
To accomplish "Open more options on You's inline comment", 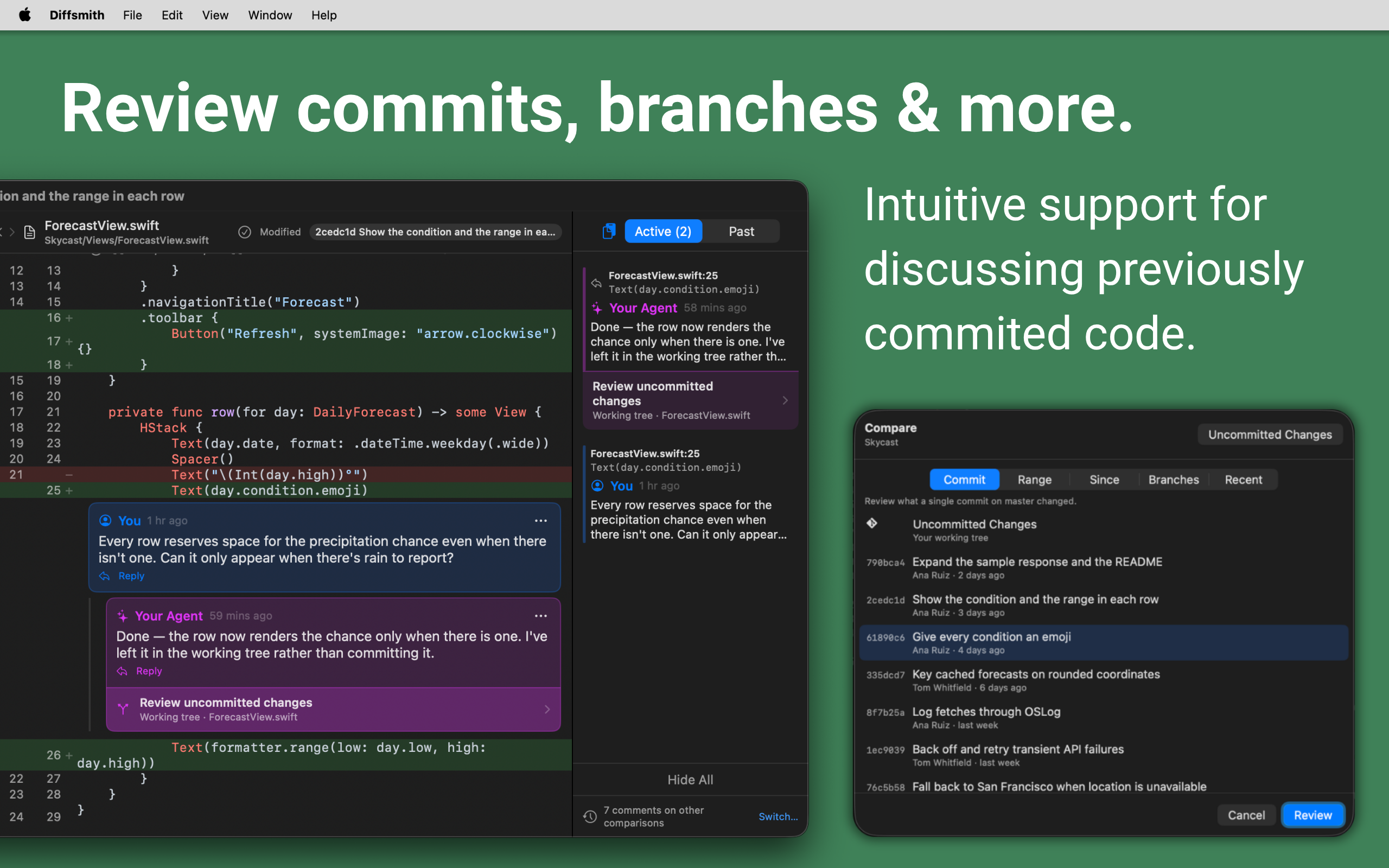I will tap(540, 521).
